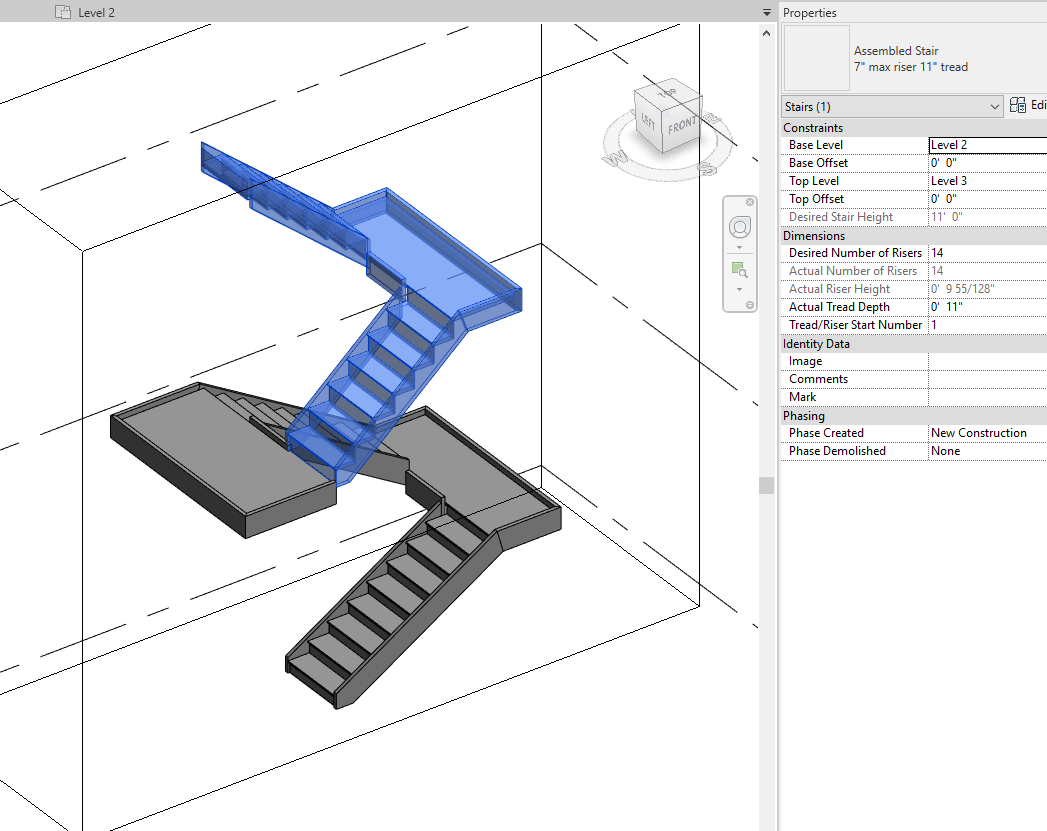This screenshot has width=1047, height=831.
Task: Click the Properties panel scrollbar
Action: (x=767, y=484)
